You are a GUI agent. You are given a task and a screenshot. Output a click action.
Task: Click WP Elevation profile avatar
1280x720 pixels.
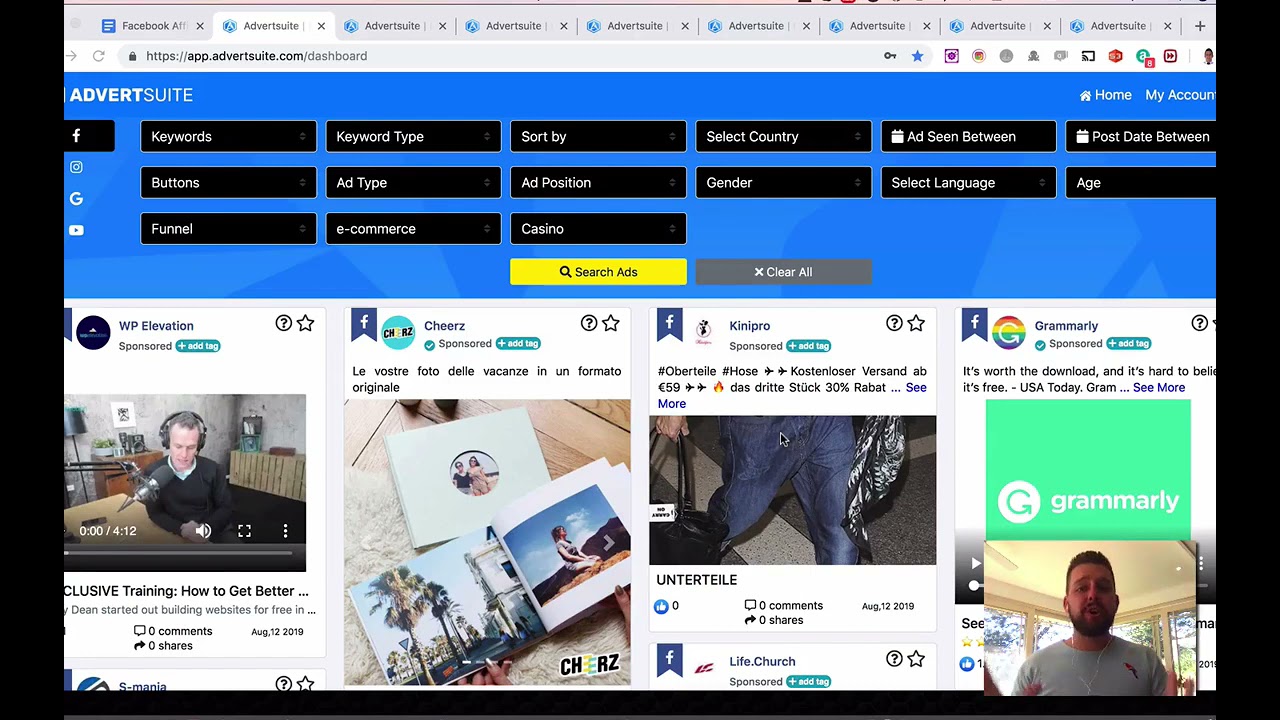(93, 333)
